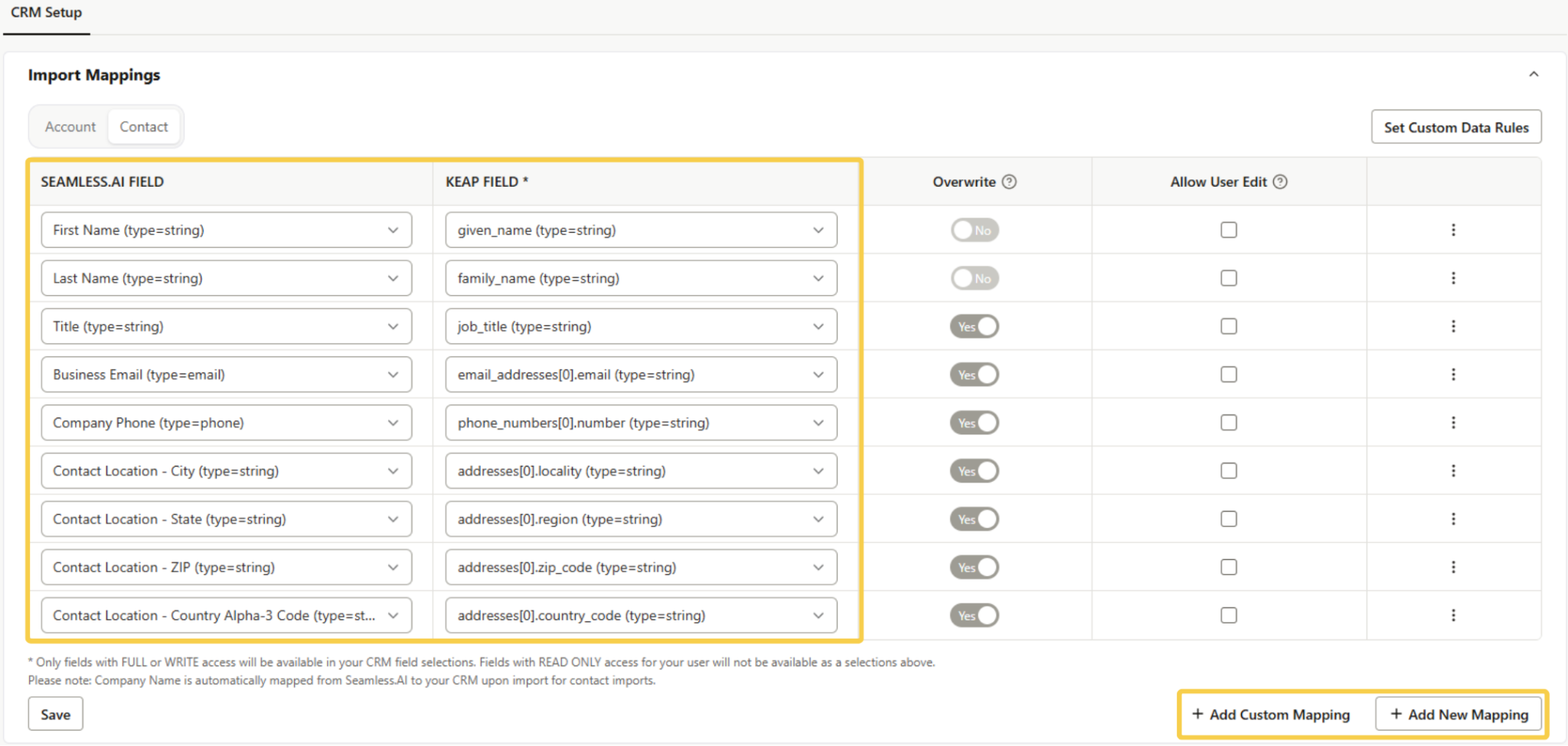This screenshot has height=746, width=1568.
Task: Click the Allow User Edit help icon
Action: coord(1280,182)
